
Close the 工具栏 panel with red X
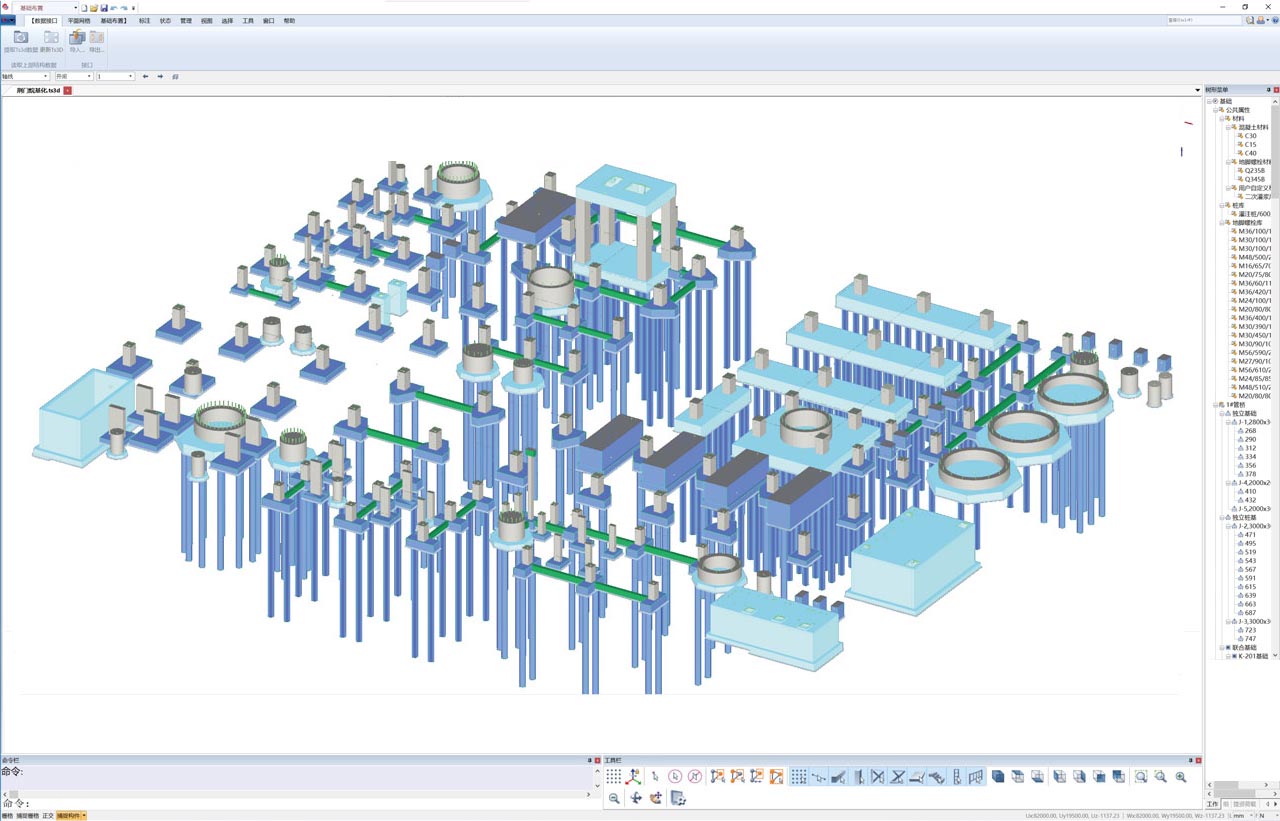pyautogui.click(x=1199, y=761)
